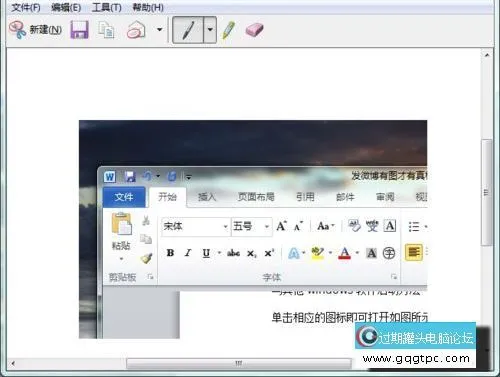Click the highlighted align left icon
Viewport: 500px width, 377px height.
pos(414,252)
